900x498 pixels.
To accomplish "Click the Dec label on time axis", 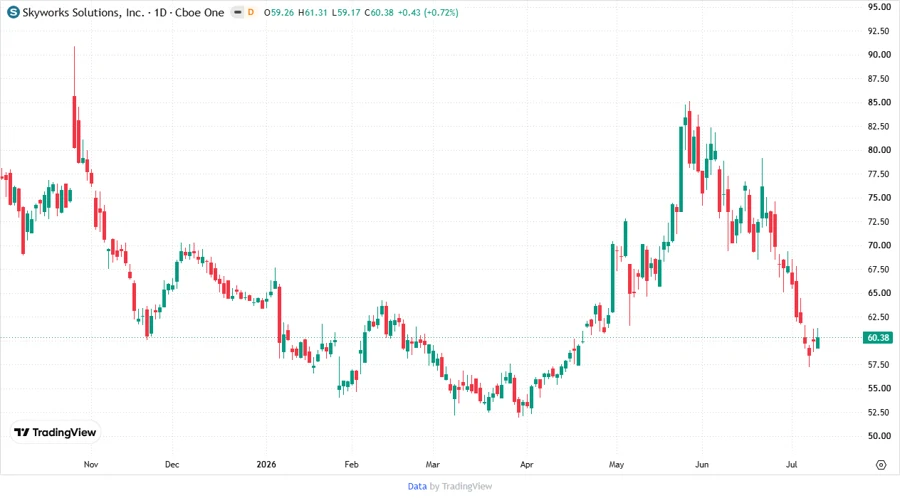I will 172,464.
